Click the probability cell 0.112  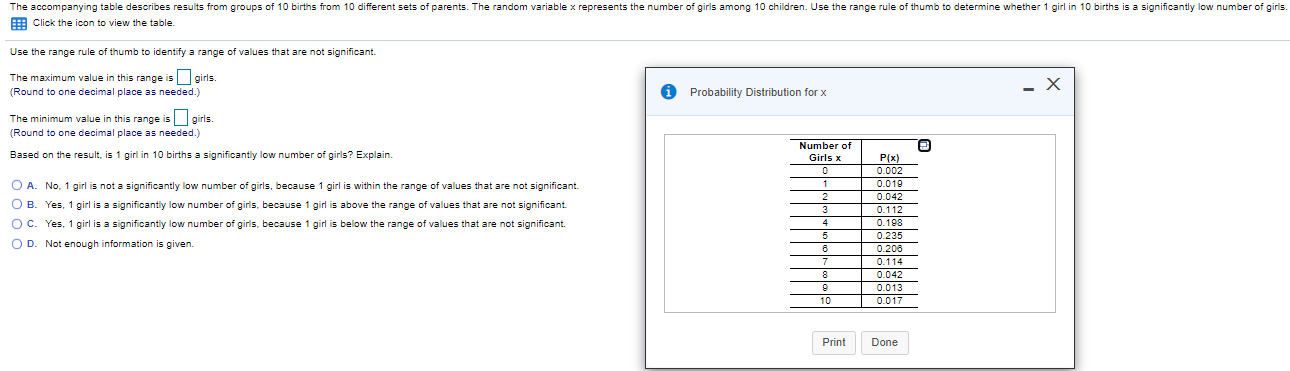pos(889,210)
